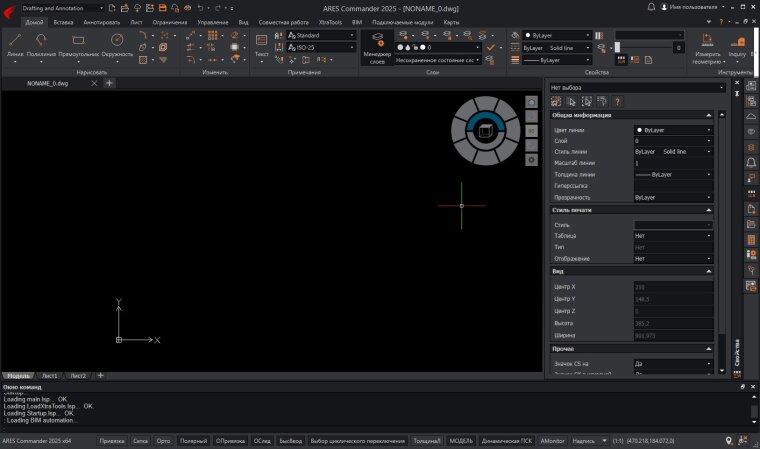Open the Вставка ribbon tab
This screenshot has height=449, width=760.
(63, 21)
